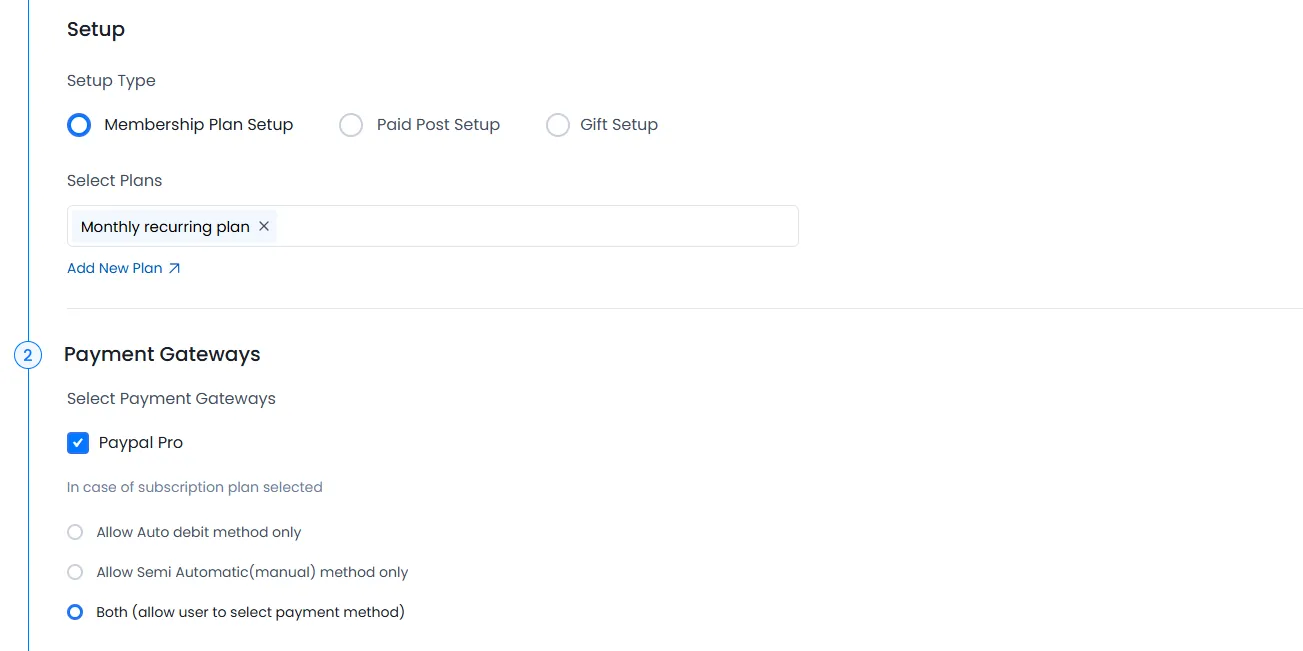Confirm Membership Plan Setup is selected

pyautogui.click(x=79, y=124)
